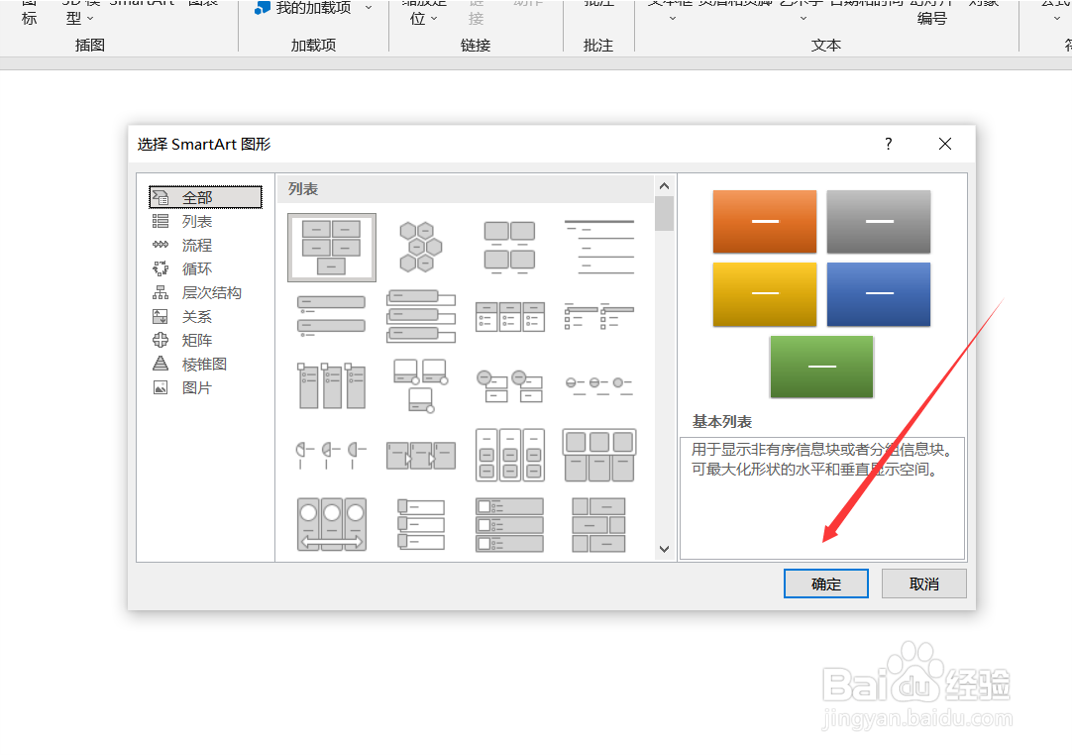Click the layout list scroll down arrow
This screenshot has width=1072, height=755.
664,549
